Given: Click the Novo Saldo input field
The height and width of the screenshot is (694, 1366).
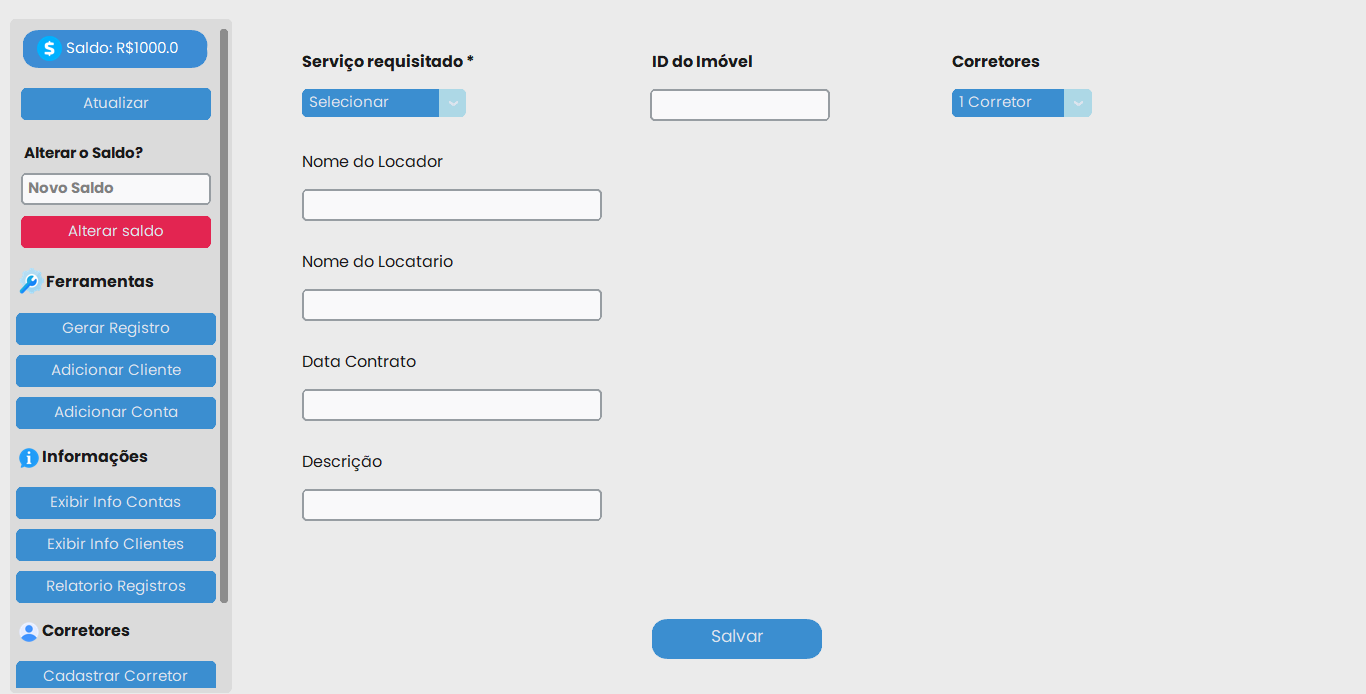Looking at the screenshot, I should [115, 188].
